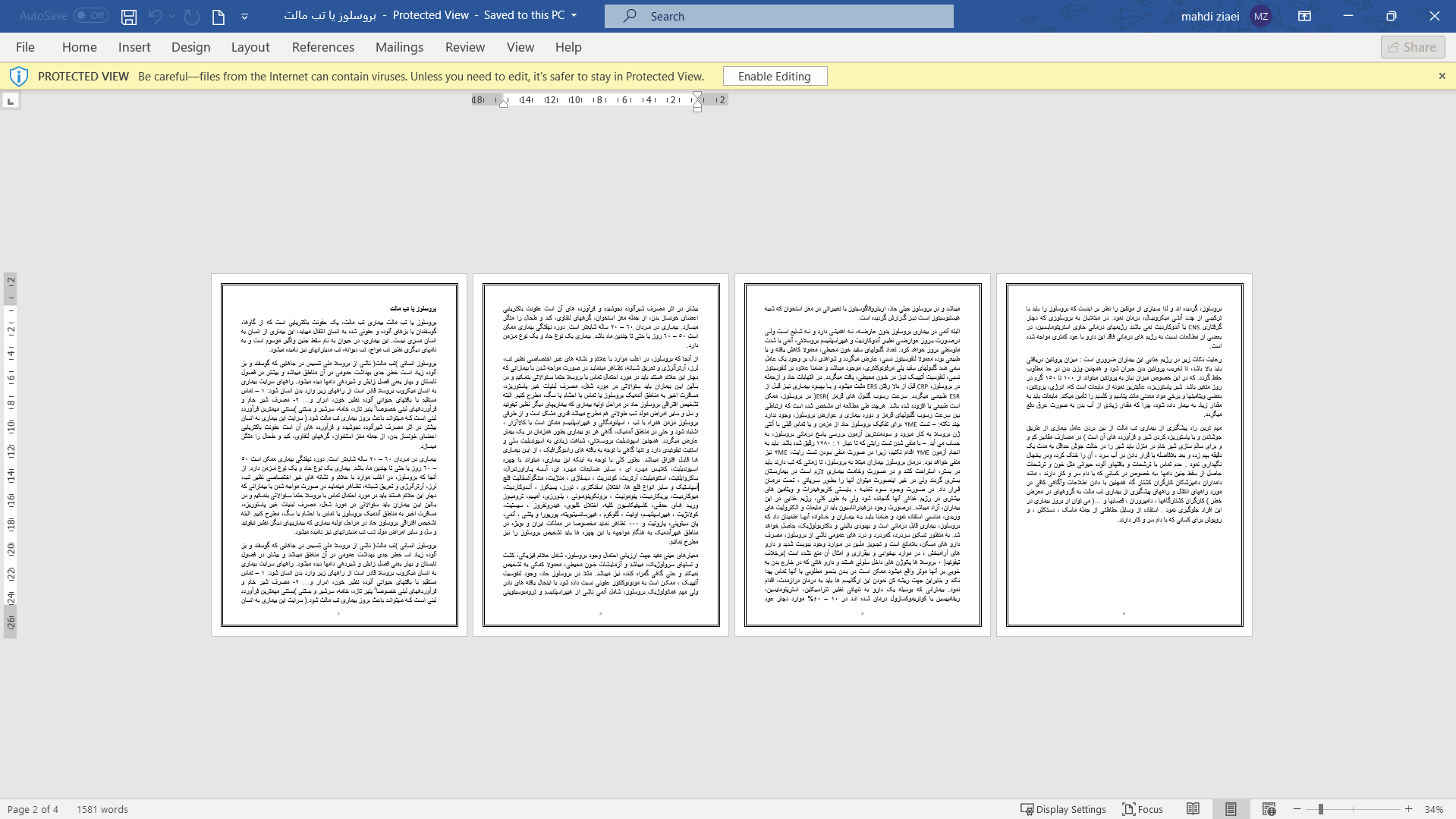Click the zoom in plus button

coord(1409,809)
